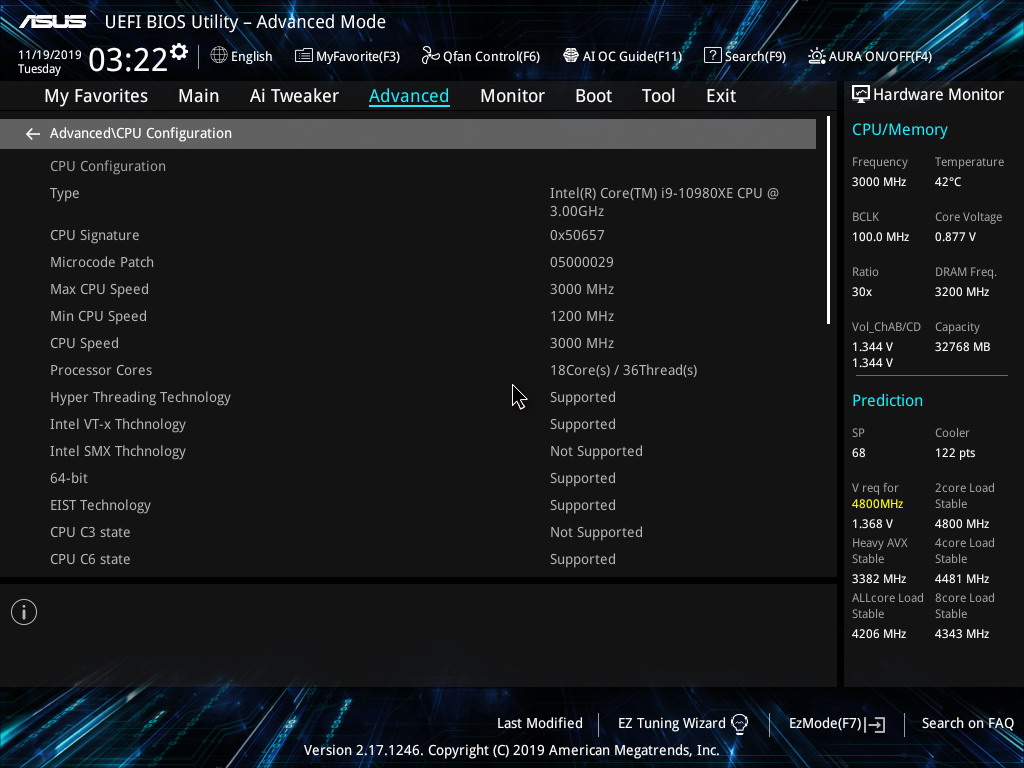Switch to the Main tab
Screen dimensions: 1024x768
coord(199,96)
